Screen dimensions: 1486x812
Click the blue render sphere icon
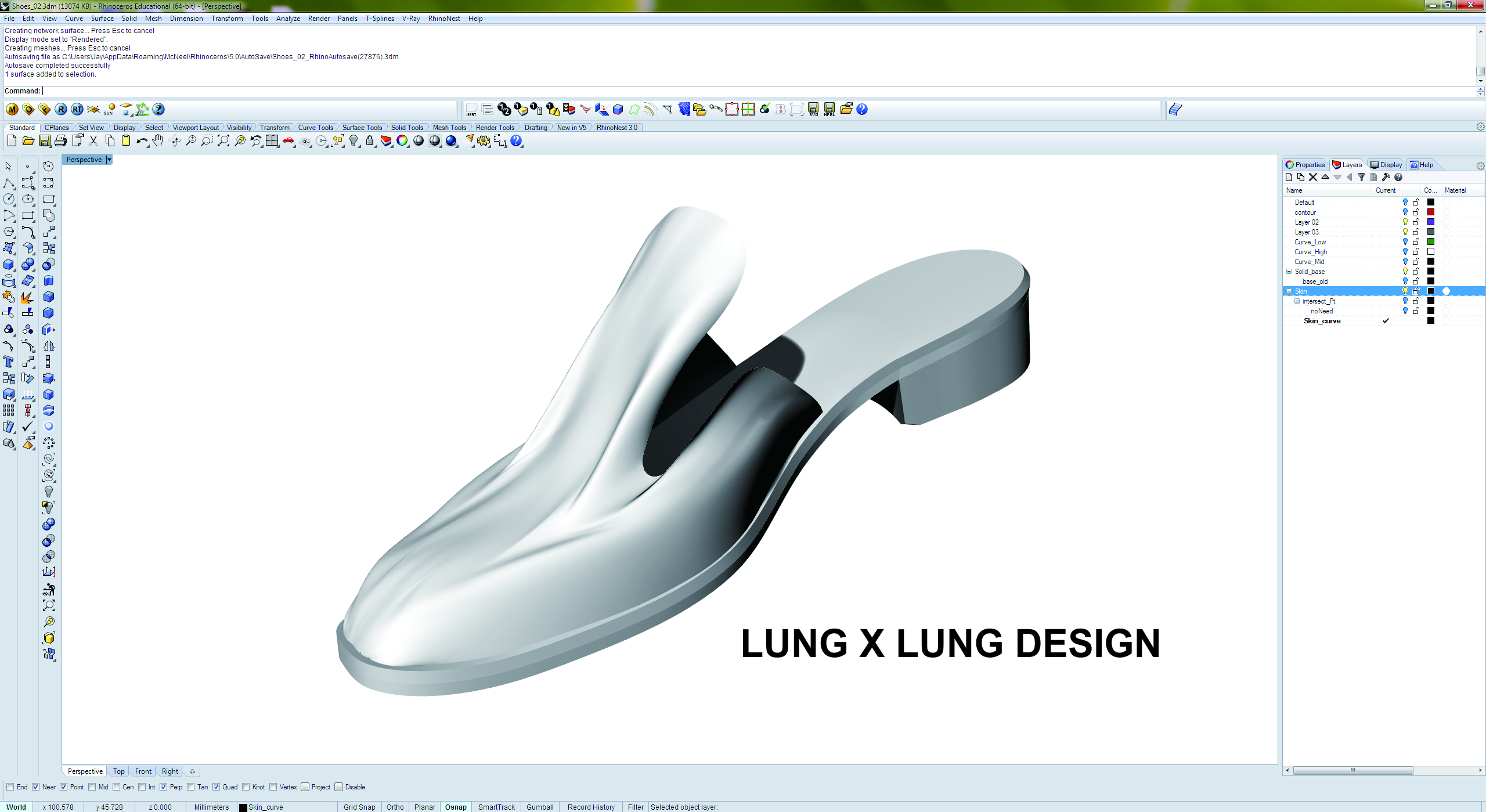[x=451, y=140]
